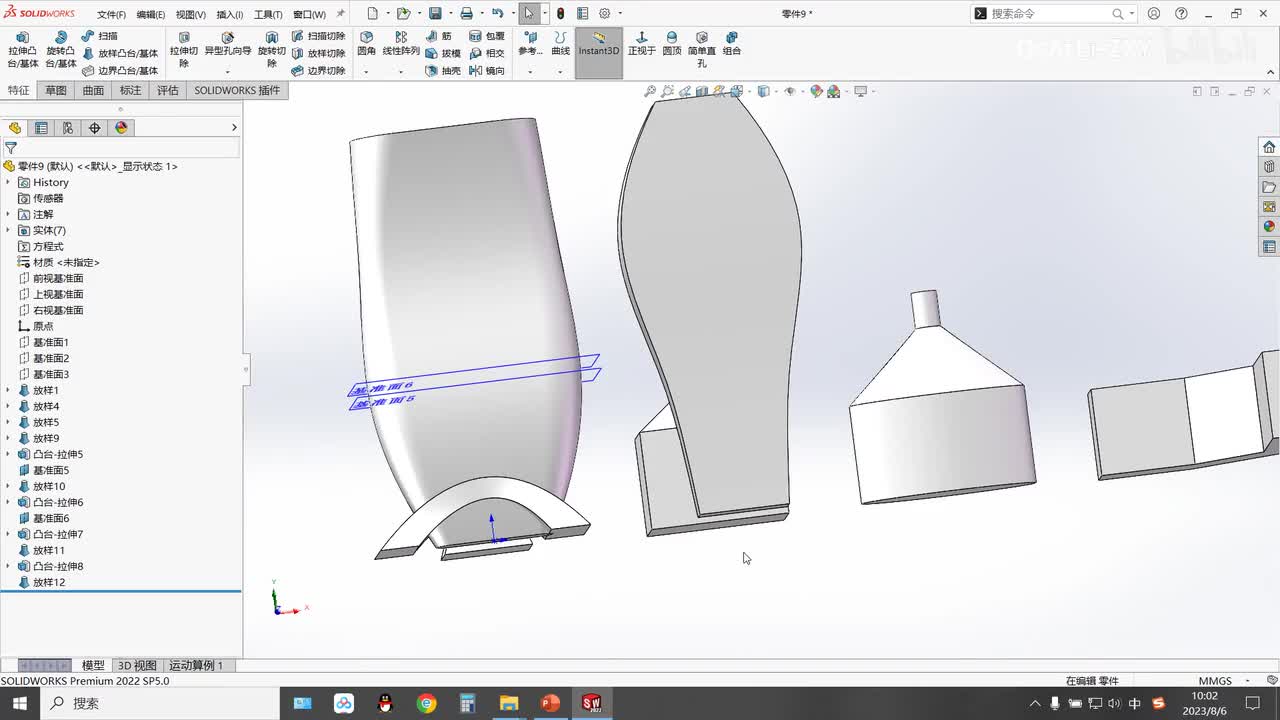Select the 旋转凸台/基体 revolve boss tool
Image resolution: width=1280 pixels, height=720 pixels.
click(61, 49)
